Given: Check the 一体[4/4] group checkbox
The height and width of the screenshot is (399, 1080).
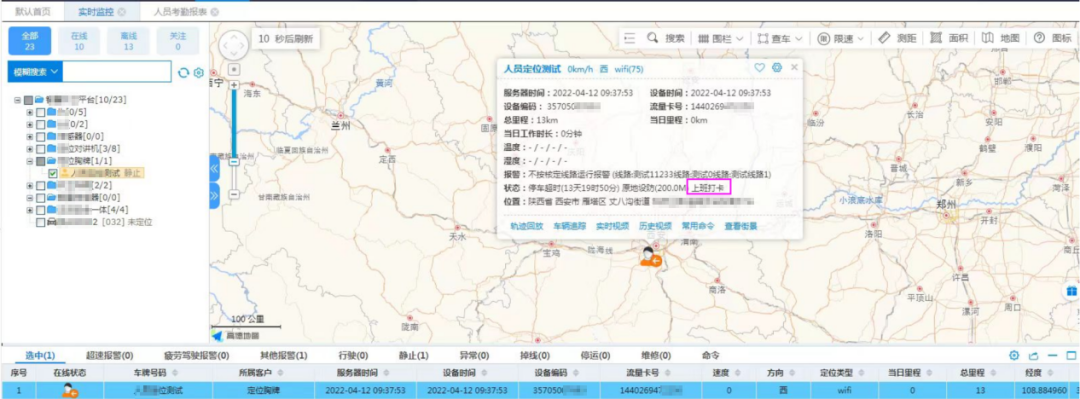Looking at the screenshot, I should click(x=41, y=209).
